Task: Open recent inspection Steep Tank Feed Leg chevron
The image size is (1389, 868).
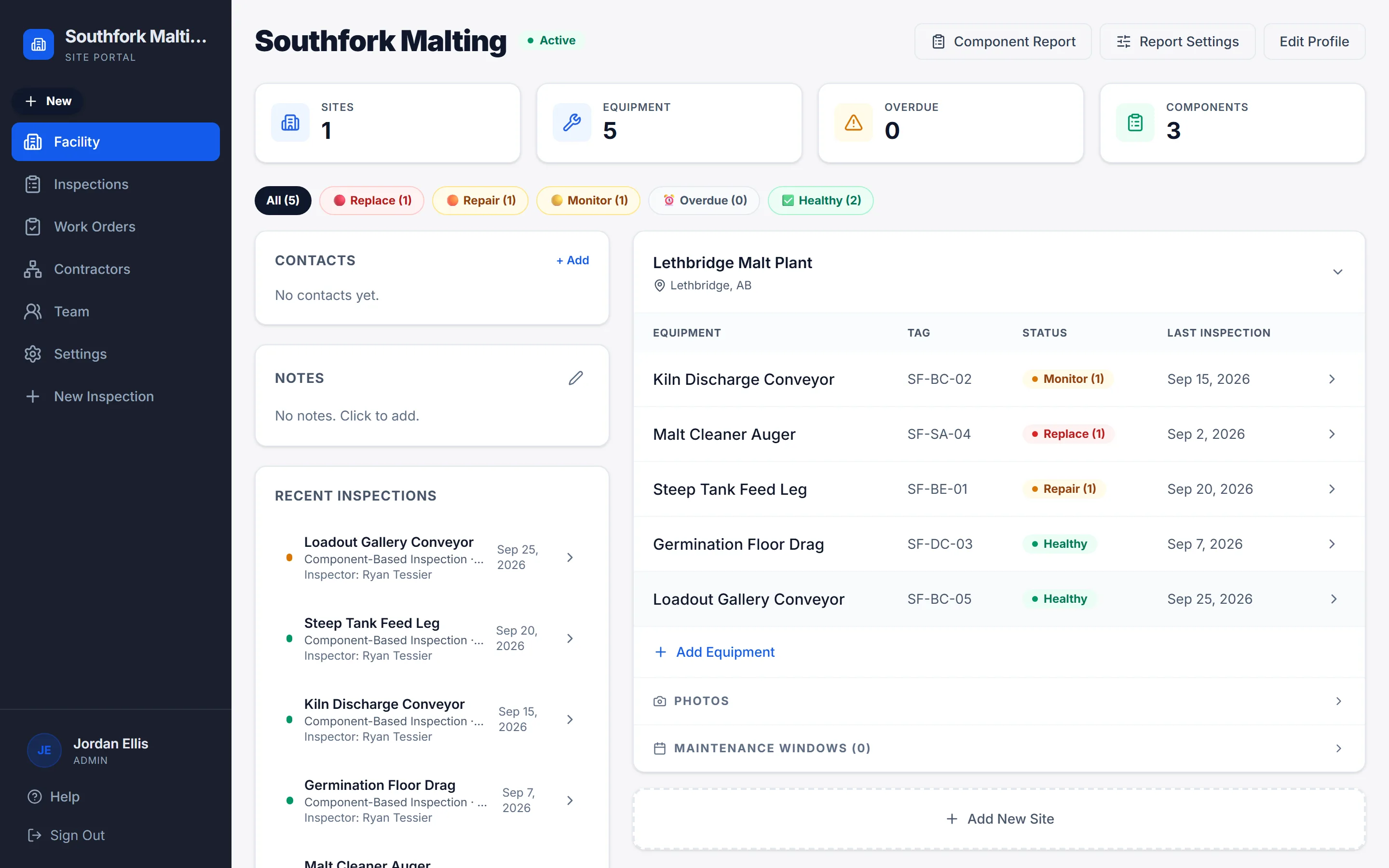Action: [570, 638]
